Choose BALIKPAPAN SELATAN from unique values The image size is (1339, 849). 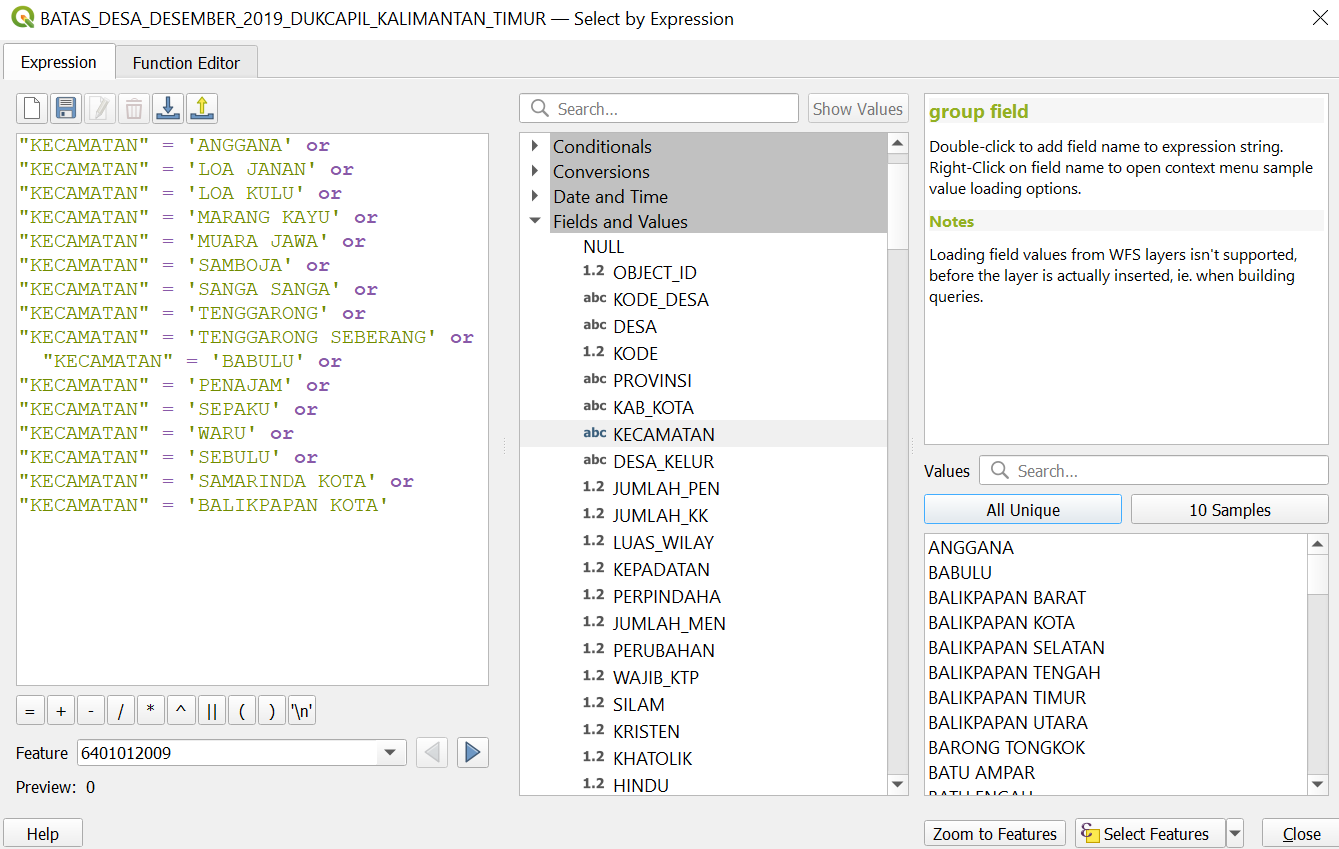click(x=1016, y=647)
